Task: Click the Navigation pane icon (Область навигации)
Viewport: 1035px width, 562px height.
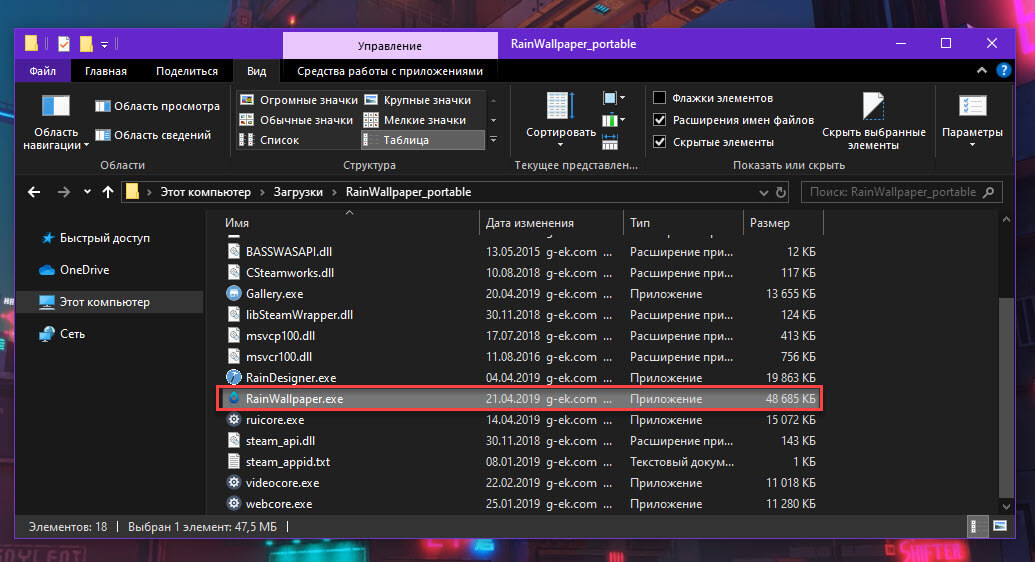Action: click(55, 106)
